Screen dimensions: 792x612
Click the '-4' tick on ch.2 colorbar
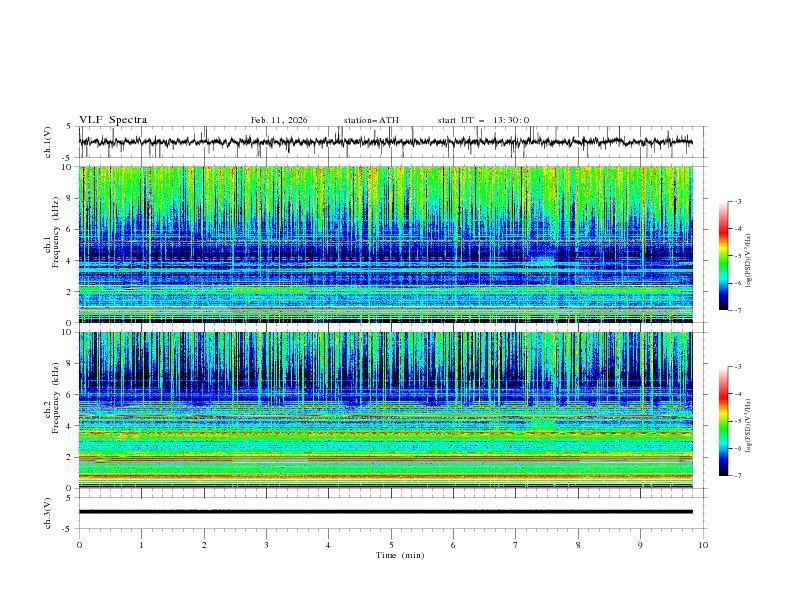(737, 394)
